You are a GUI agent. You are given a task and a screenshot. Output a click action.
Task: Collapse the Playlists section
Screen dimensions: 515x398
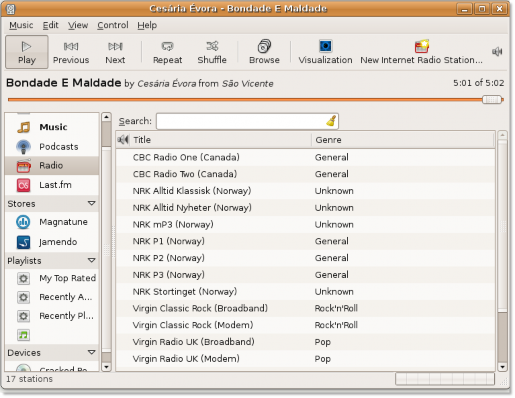point(92,260)
